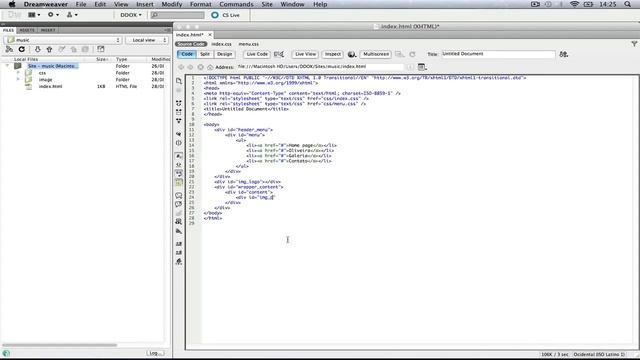Open the Open Documents list icon
640x360 pixels.
tap(179, 81)
